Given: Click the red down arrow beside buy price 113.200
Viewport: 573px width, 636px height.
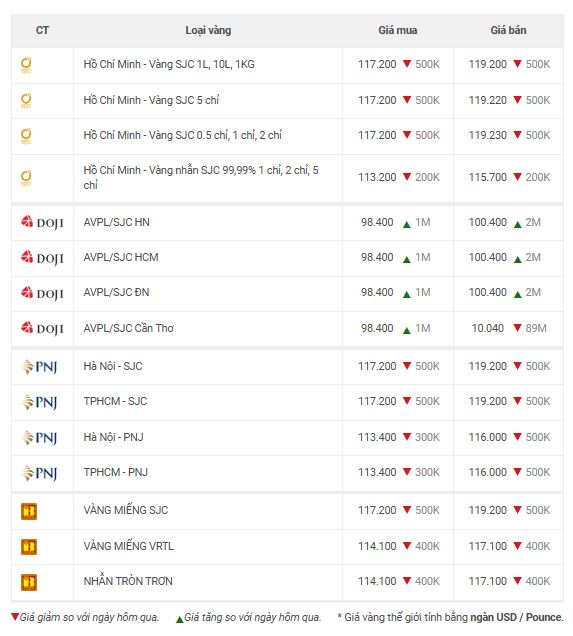Looking at the screenshot, I should pos(407,177).
